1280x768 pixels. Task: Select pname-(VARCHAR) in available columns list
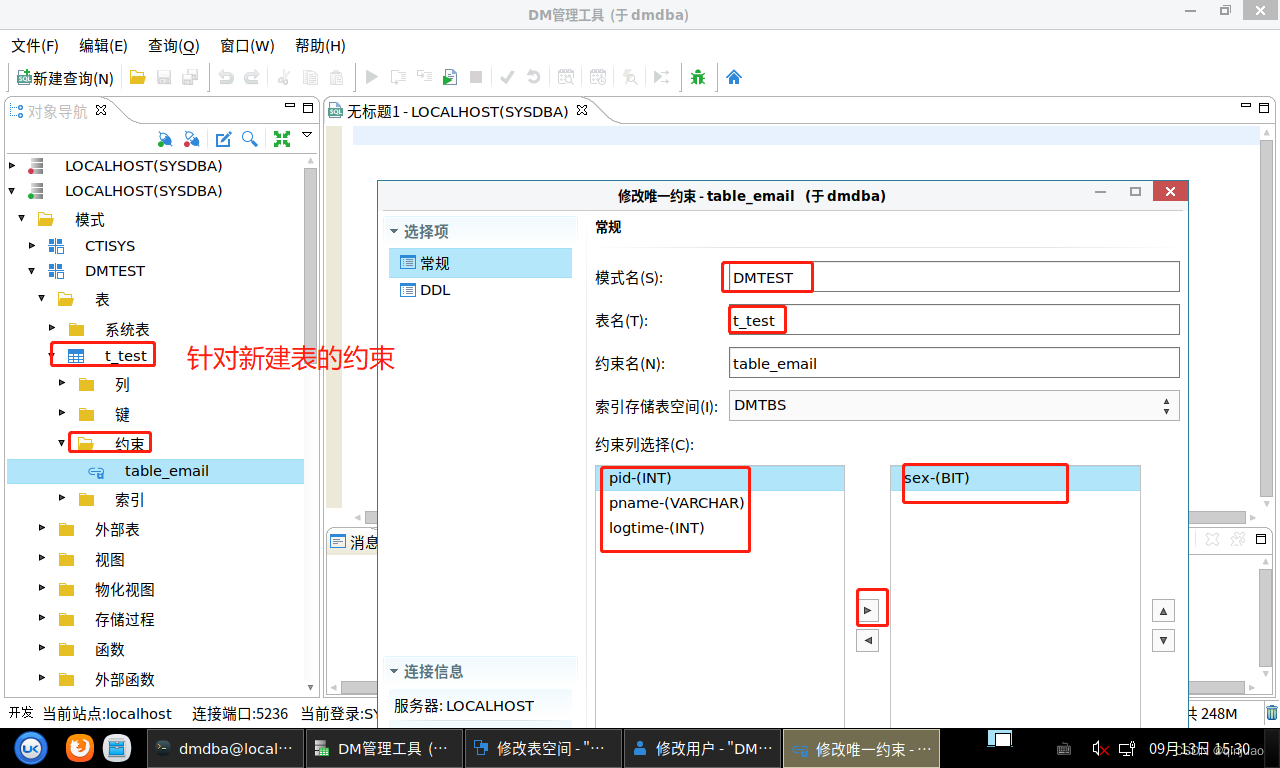[719, 503]
